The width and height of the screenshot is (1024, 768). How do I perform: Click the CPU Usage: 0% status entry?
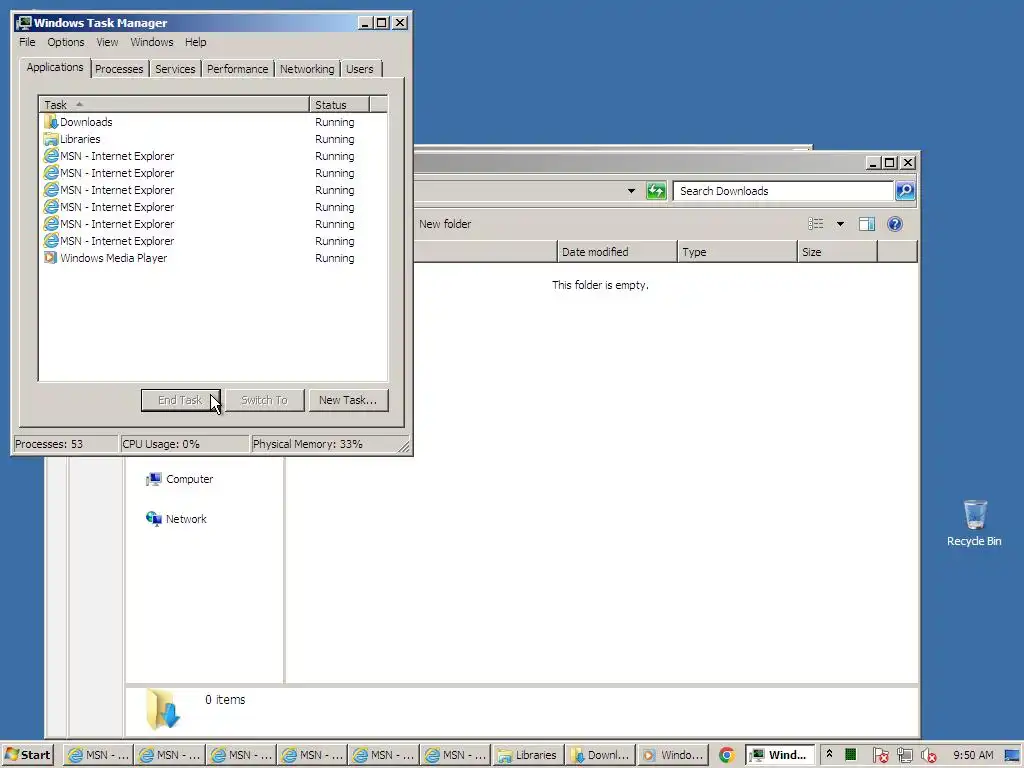coord(185,444)
